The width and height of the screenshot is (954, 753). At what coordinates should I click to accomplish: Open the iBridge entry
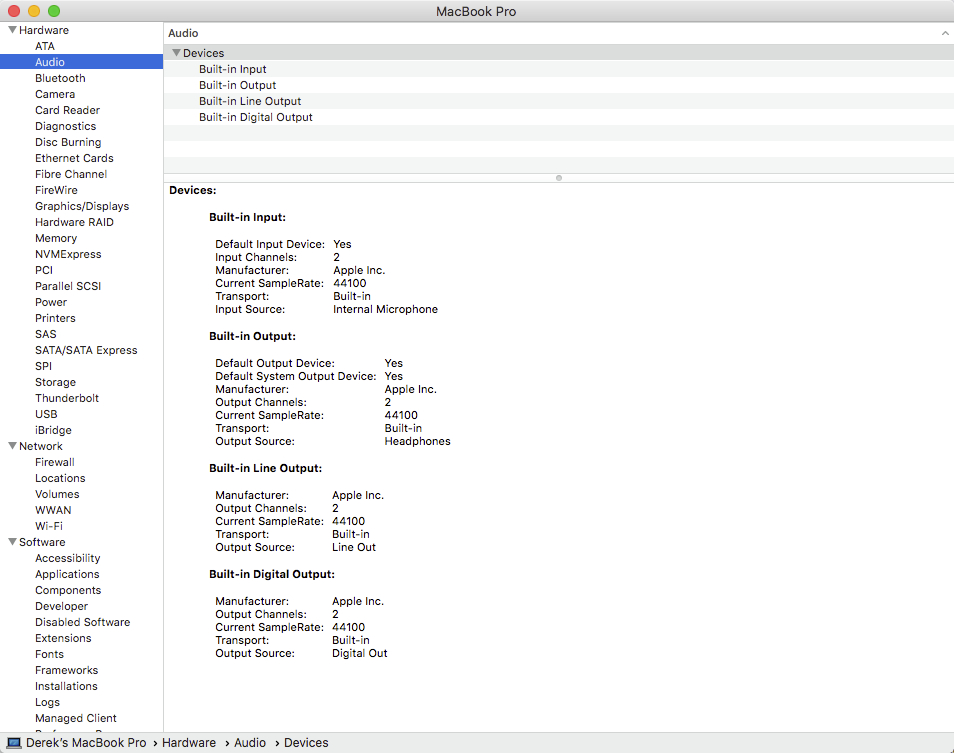[x=54, y=430]
